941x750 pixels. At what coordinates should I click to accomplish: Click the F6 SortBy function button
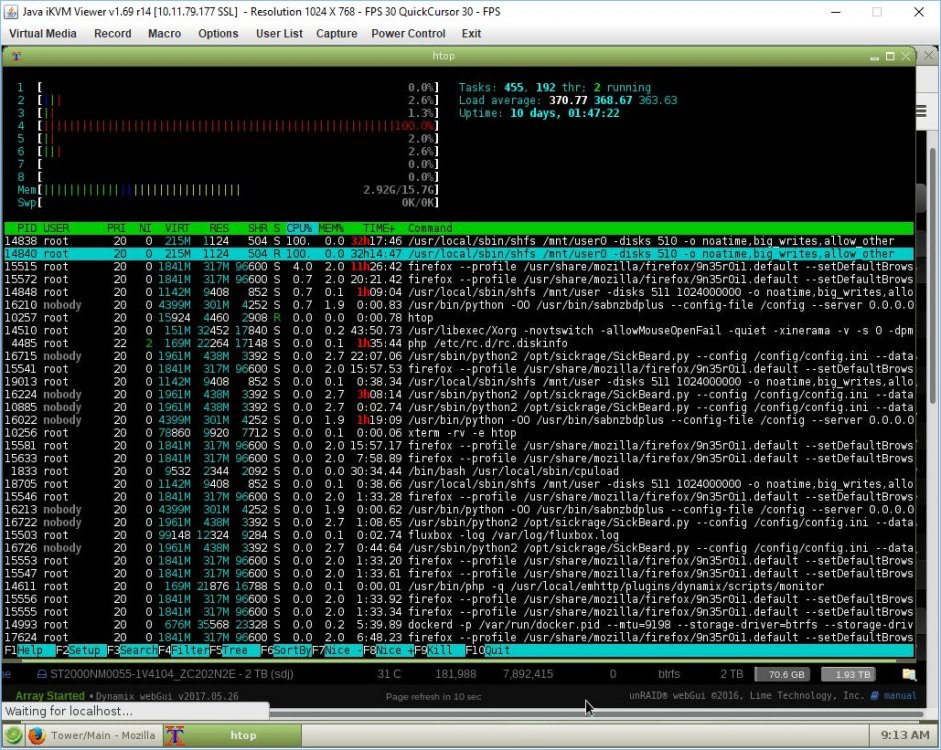coord(286,650)
